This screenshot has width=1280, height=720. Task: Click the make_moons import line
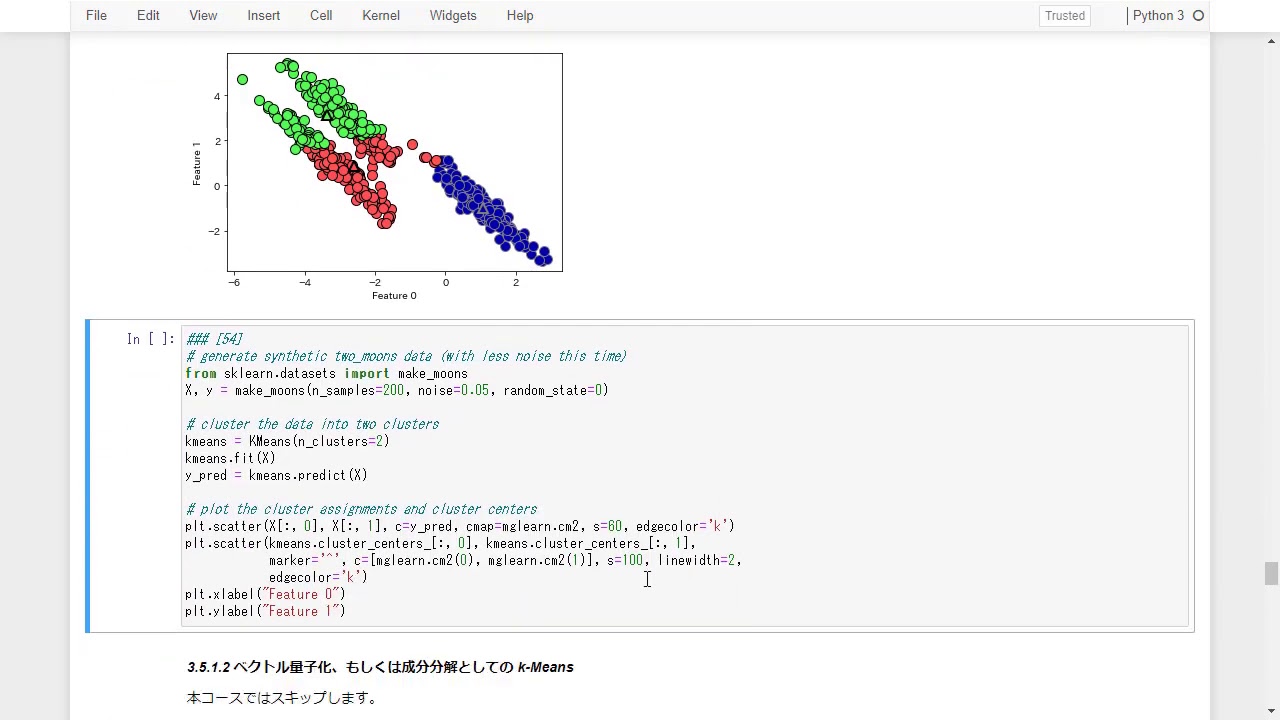pos(326,373)
